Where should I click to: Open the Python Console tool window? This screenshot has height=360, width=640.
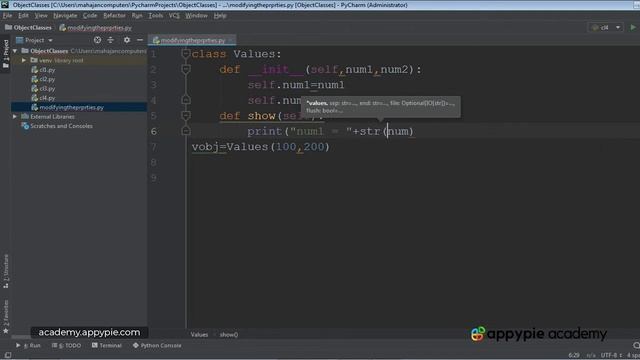pos(157,345)
